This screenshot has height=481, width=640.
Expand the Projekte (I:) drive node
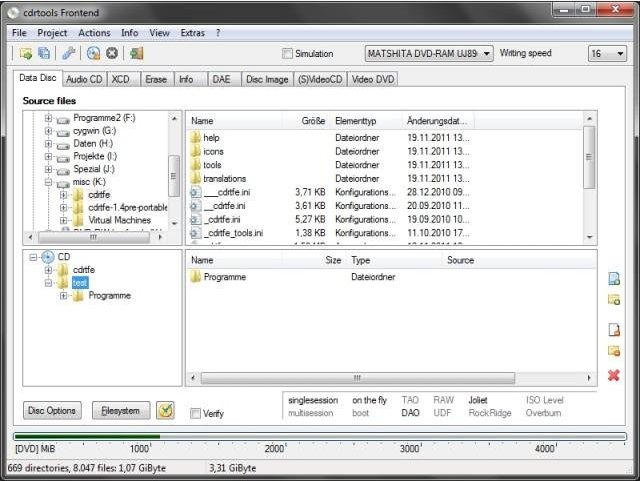coord(48,156)
